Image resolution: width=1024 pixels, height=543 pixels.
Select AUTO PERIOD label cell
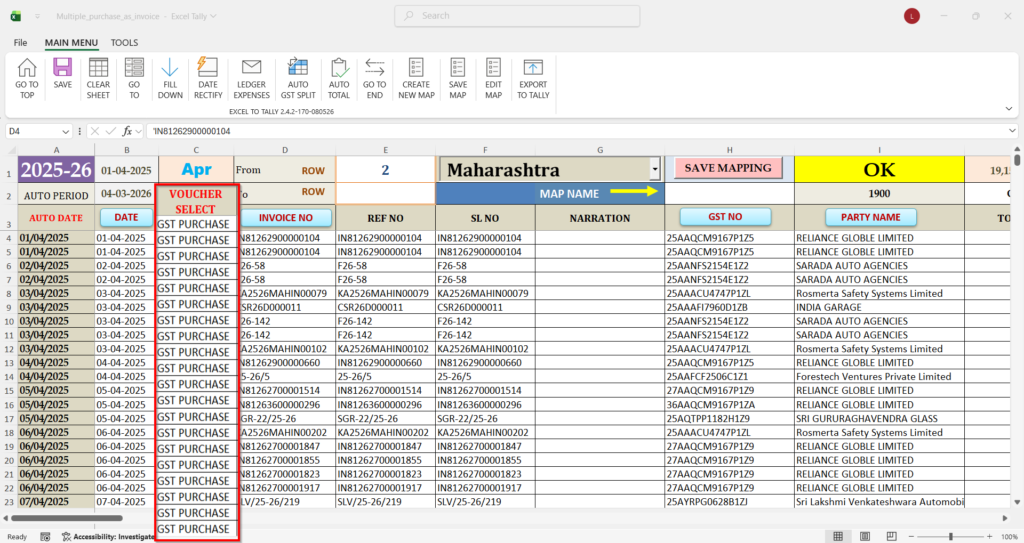(x=56, y=195)
